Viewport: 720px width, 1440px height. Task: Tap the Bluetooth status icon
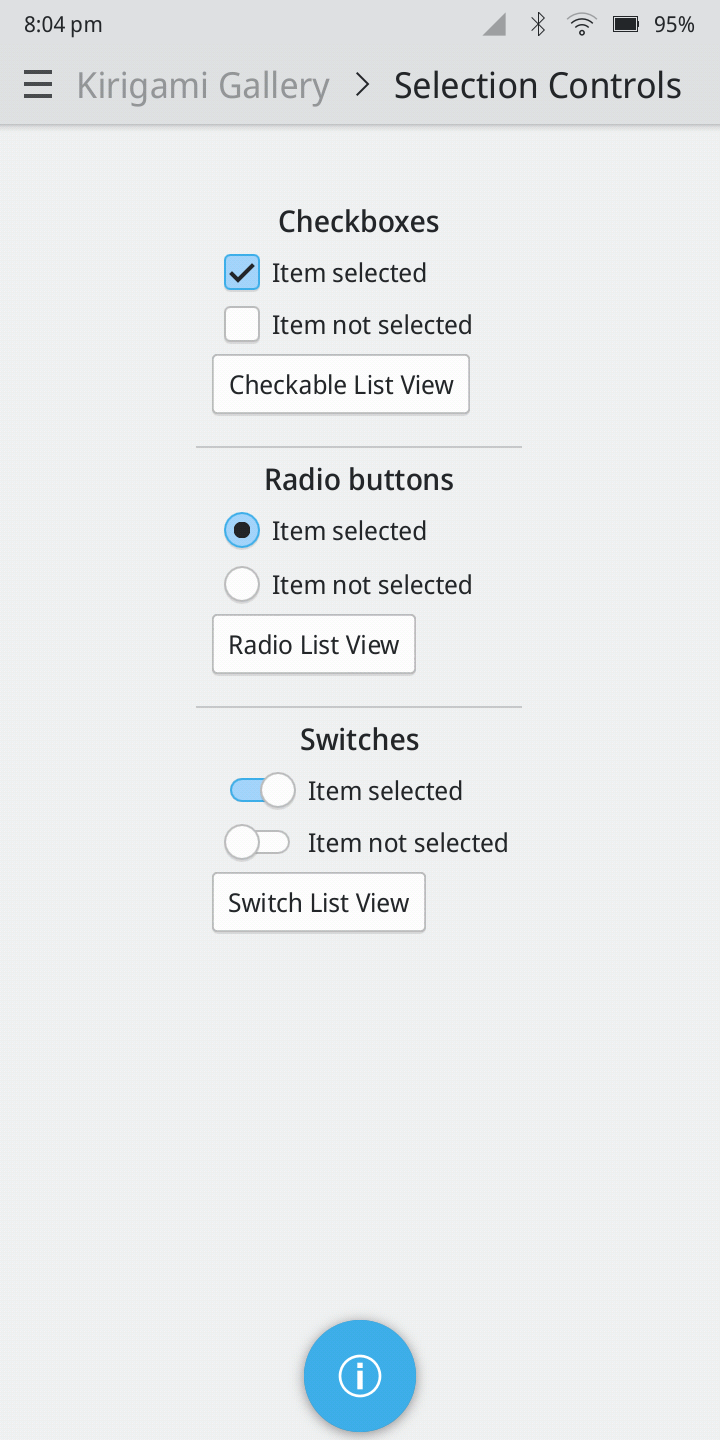point(538,25)
